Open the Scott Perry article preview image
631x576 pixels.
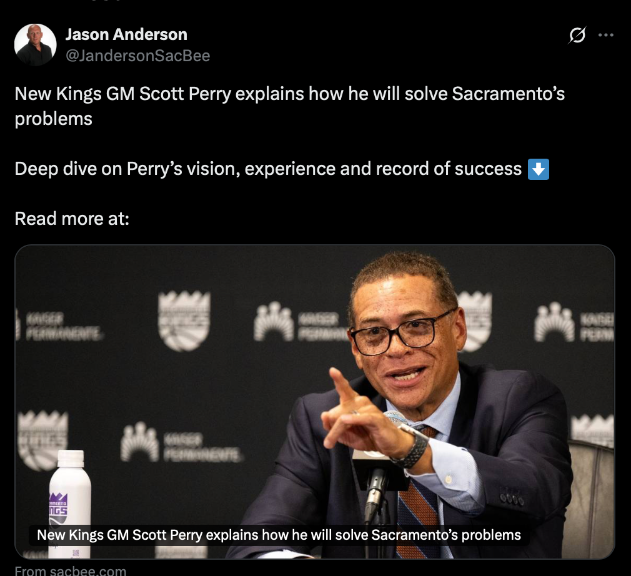[314, 400]
